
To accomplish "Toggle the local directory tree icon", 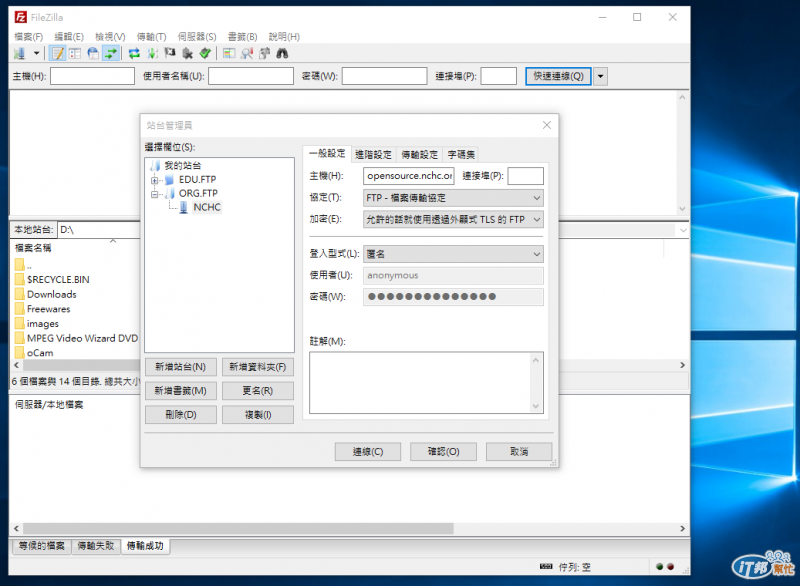I will pos(75,54).
